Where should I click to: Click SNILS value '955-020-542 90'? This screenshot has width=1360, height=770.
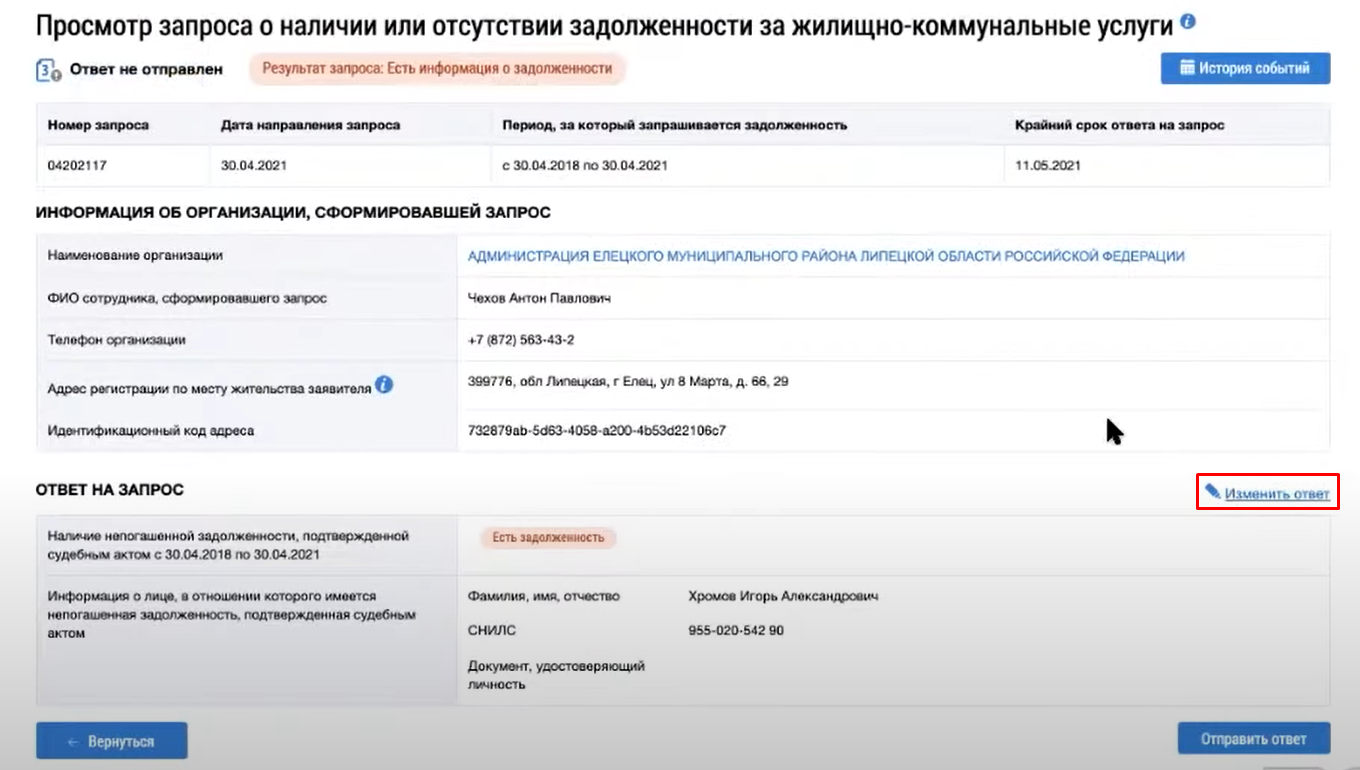[x=736, y=631]
